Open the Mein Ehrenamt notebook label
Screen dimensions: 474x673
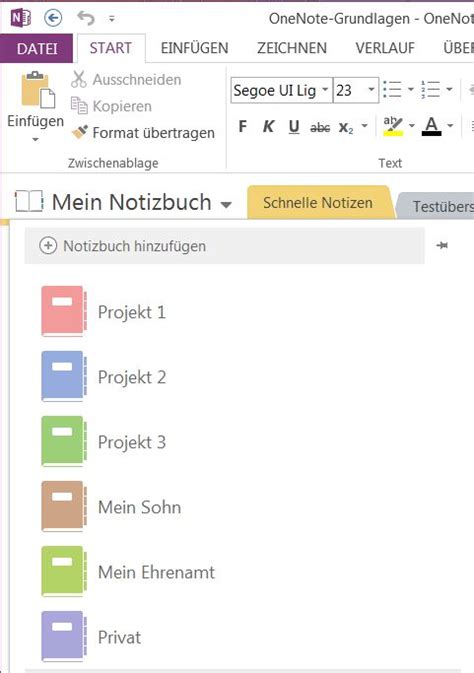coord(156,573)
